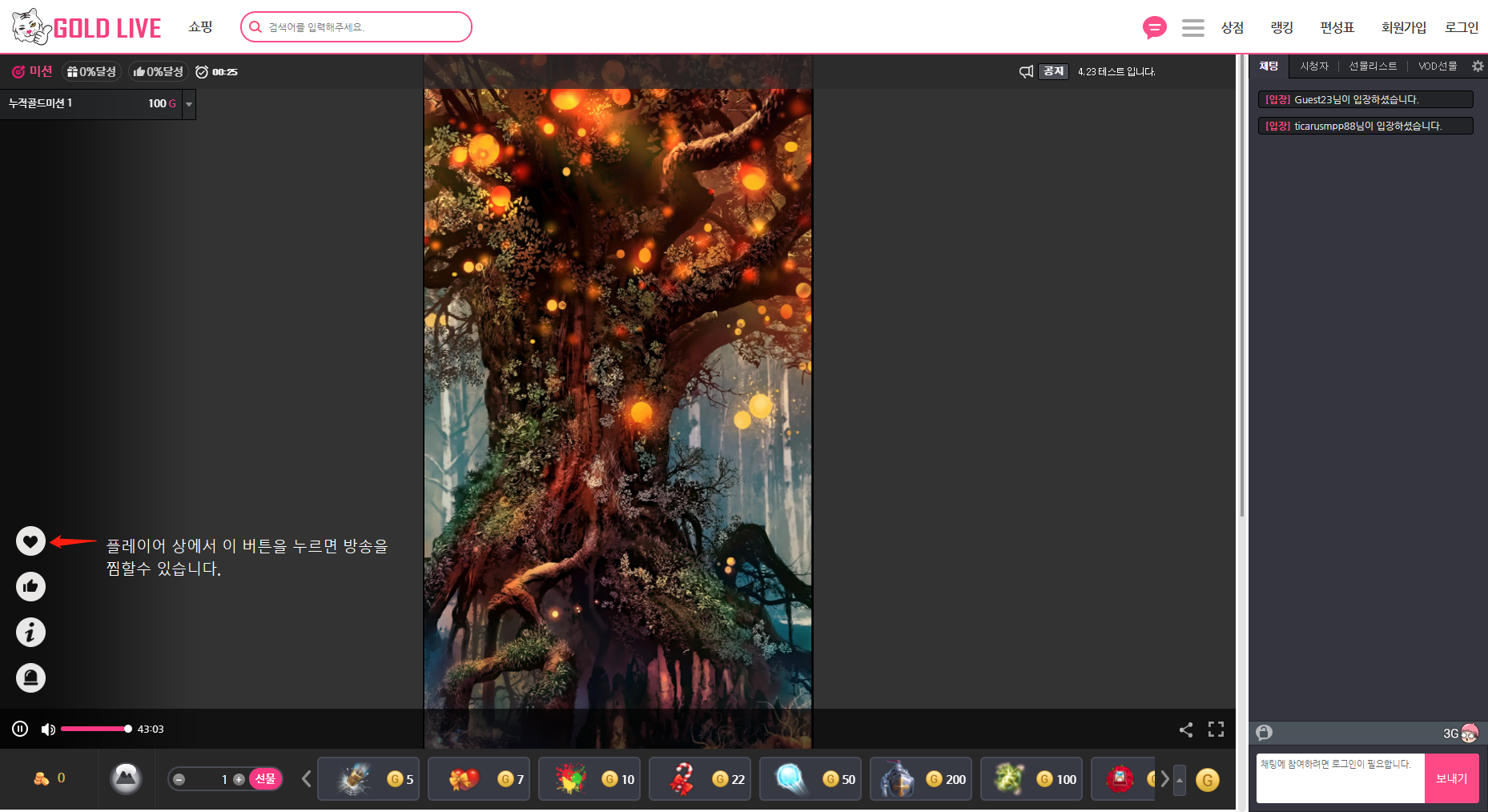The height and width of the screenshot is (812, 1488).
Task: Click the page vertical scrollbar
Action: tap(1242, 286)
